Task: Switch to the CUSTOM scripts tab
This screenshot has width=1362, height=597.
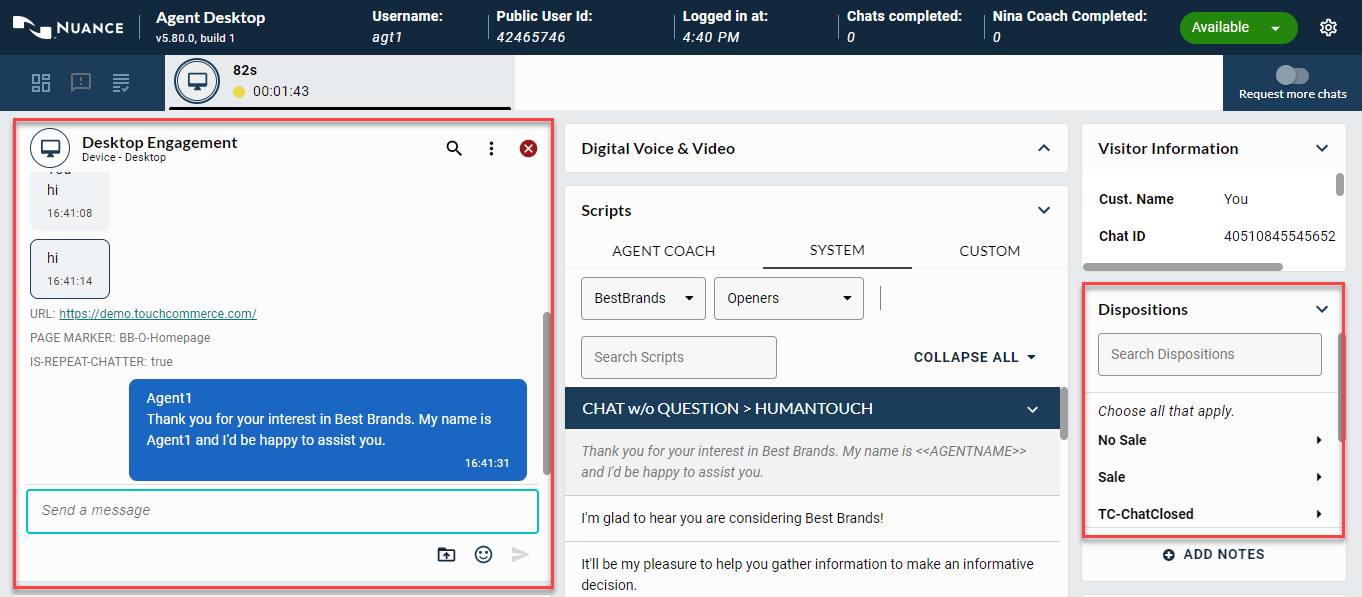Action: [x=989, y=251]
